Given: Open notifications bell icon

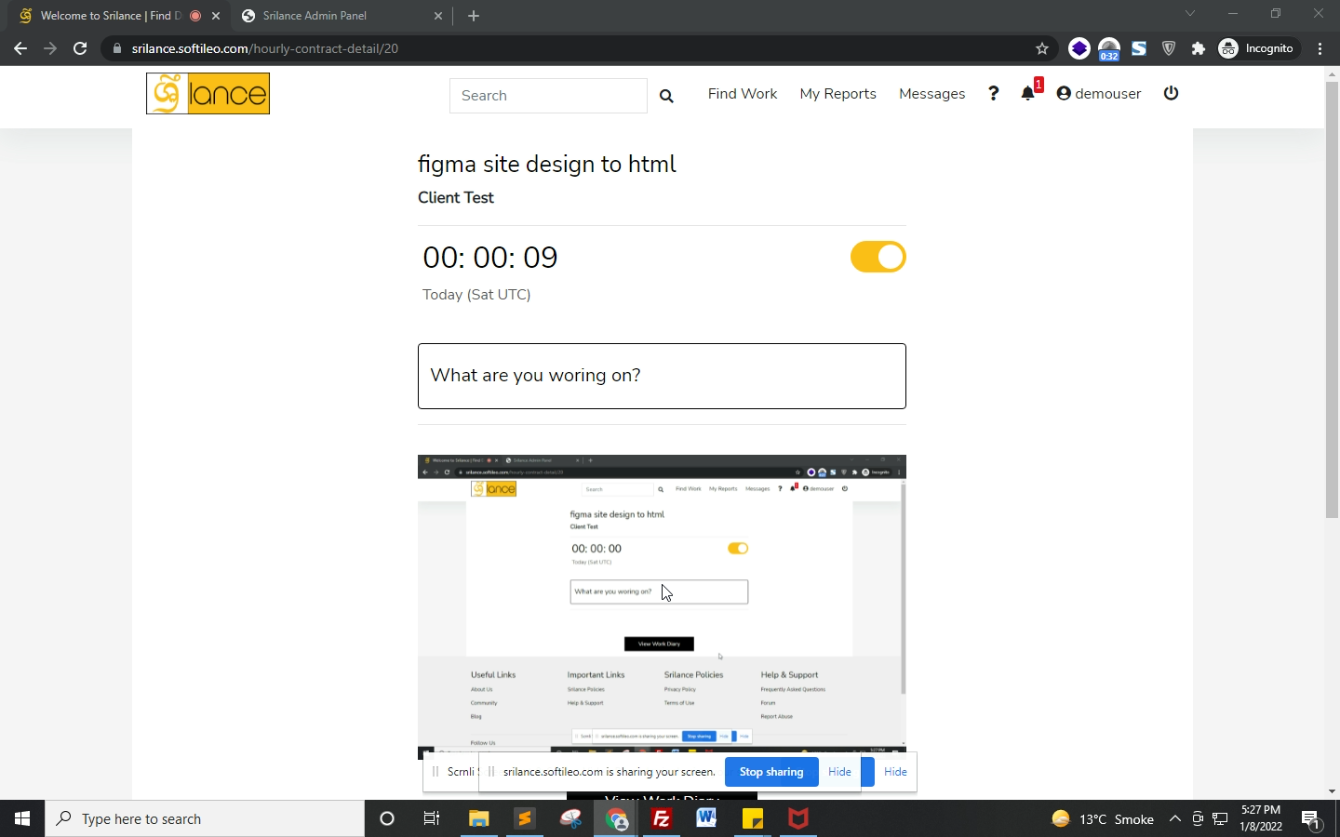Looking at the screenshot, I should (x=1028, y=93).
